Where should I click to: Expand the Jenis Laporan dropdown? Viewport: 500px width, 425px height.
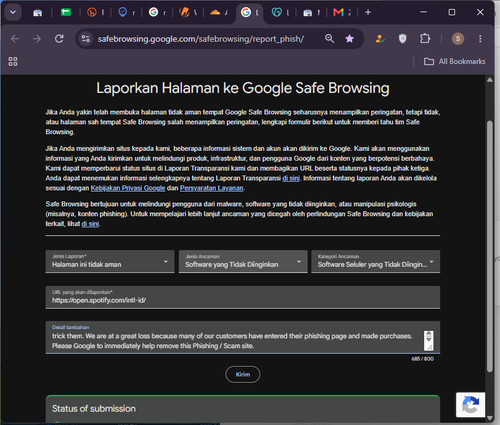pyautogui.click(x=110, y=261)
